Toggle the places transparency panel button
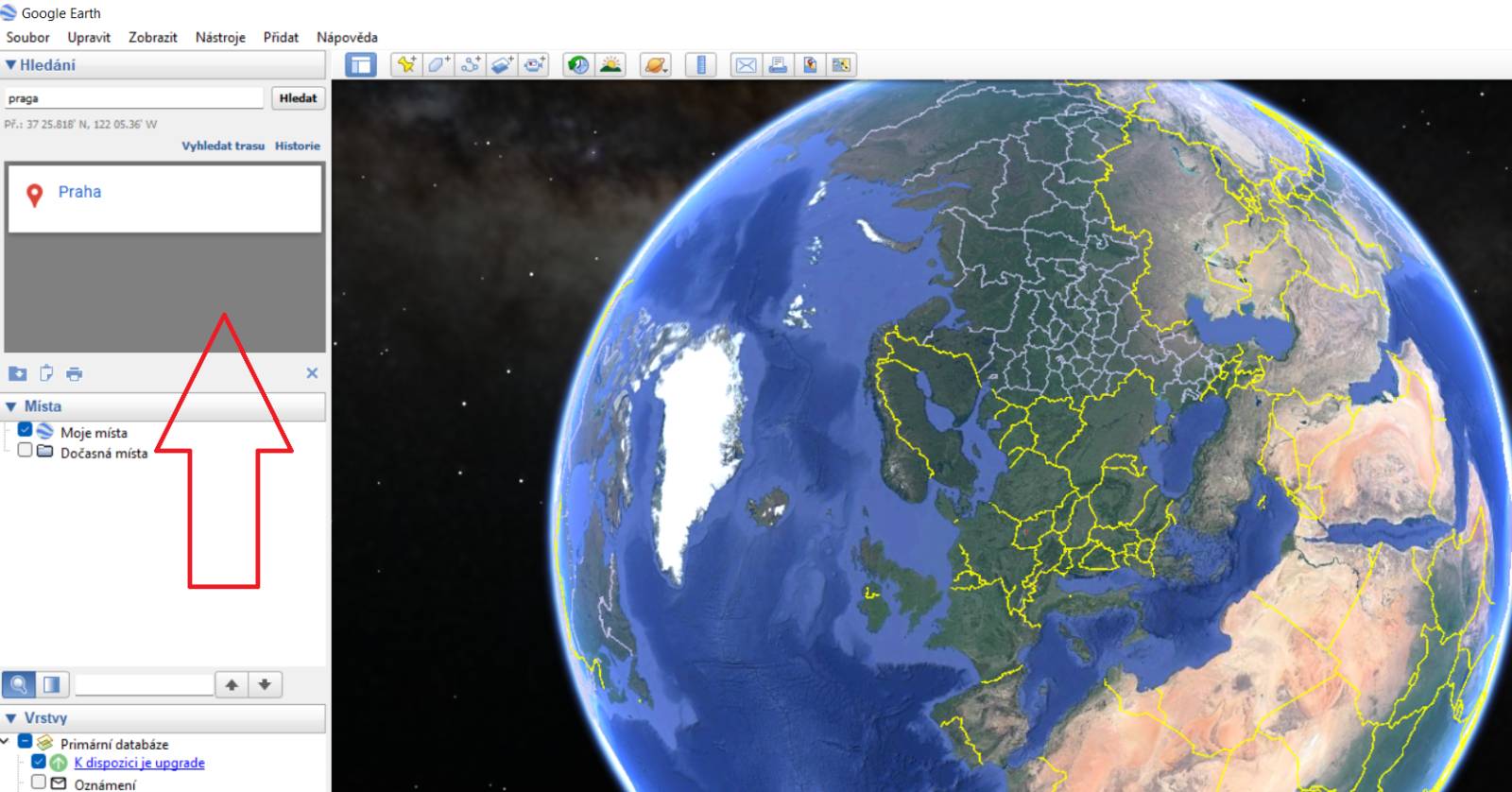The height and width of the screenshot is (792, 1512). [x=52, y=684]
